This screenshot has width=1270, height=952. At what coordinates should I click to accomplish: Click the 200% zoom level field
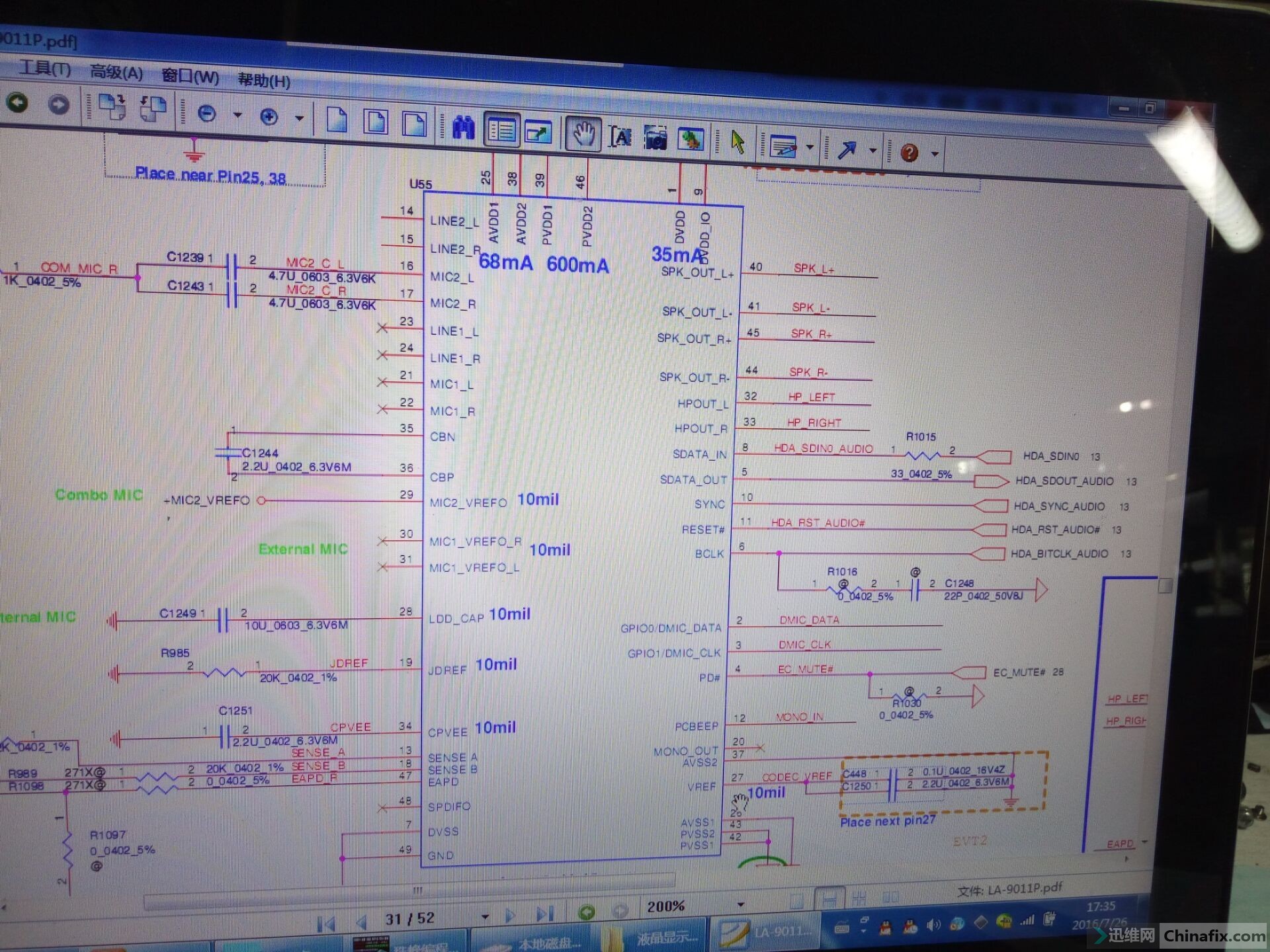(666, 906)
